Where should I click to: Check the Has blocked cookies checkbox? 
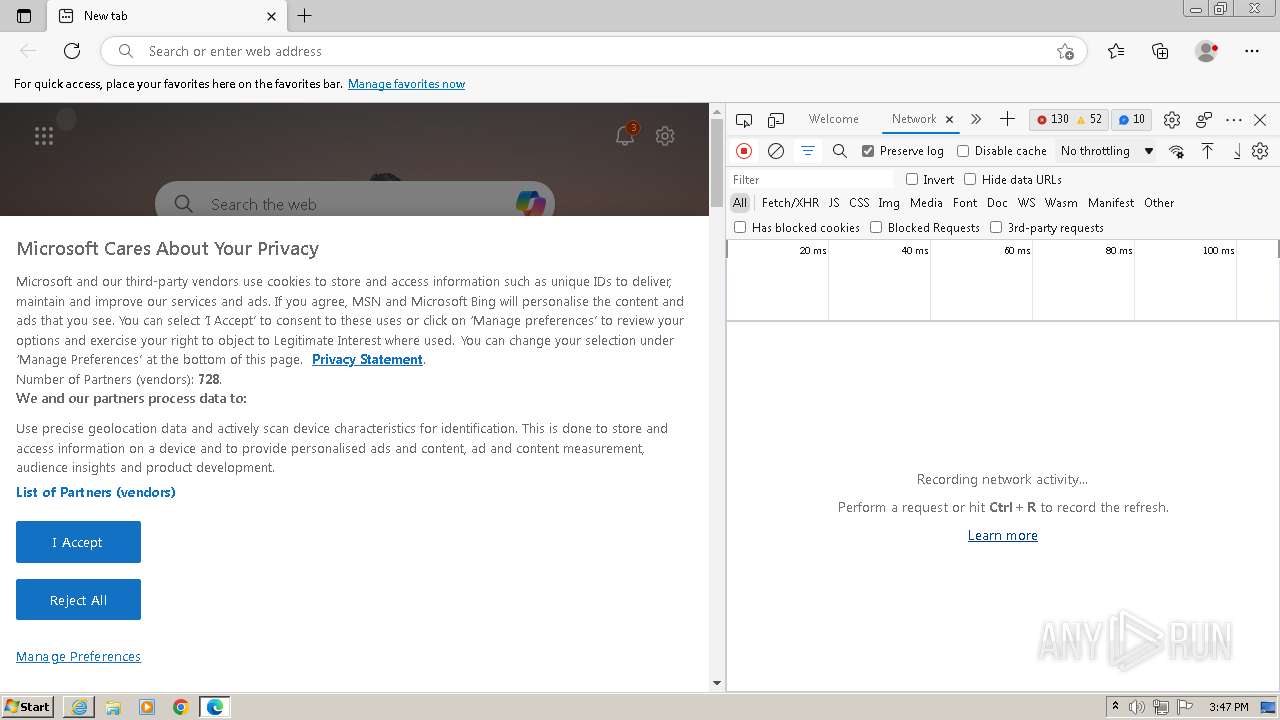[740, 228]
